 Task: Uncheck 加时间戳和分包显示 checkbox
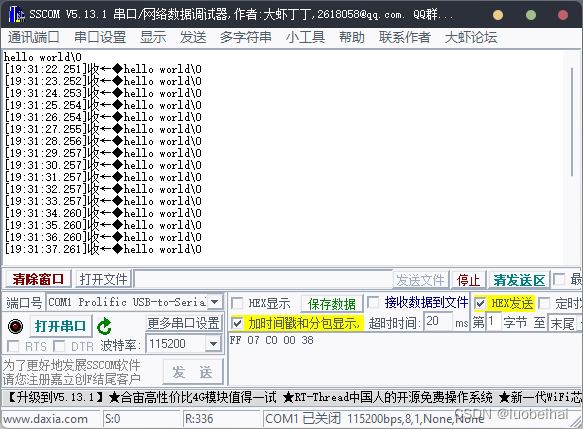click(237, 323)
